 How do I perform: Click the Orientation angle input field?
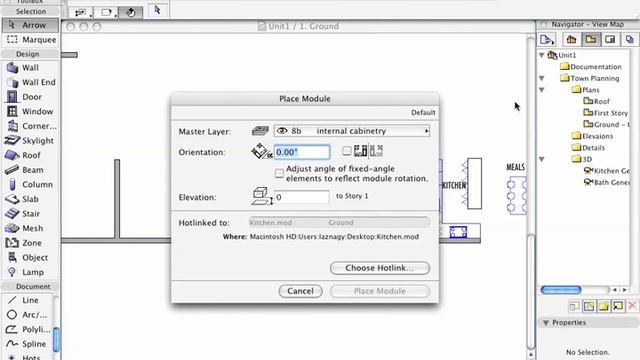[x=302, y=152]
